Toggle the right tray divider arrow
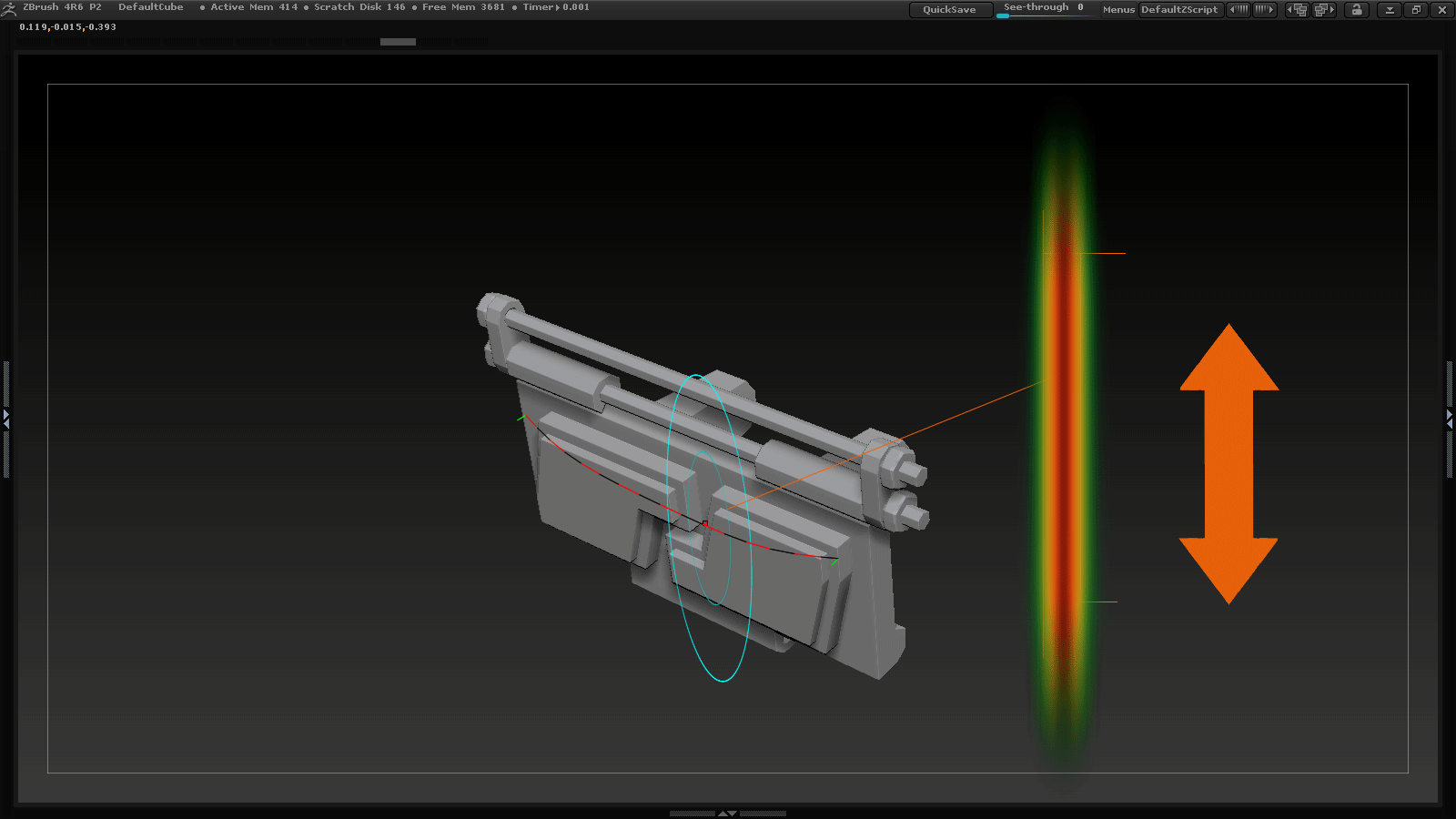The height and width of the screenshot is (819, 1456). click(1450, 417)
